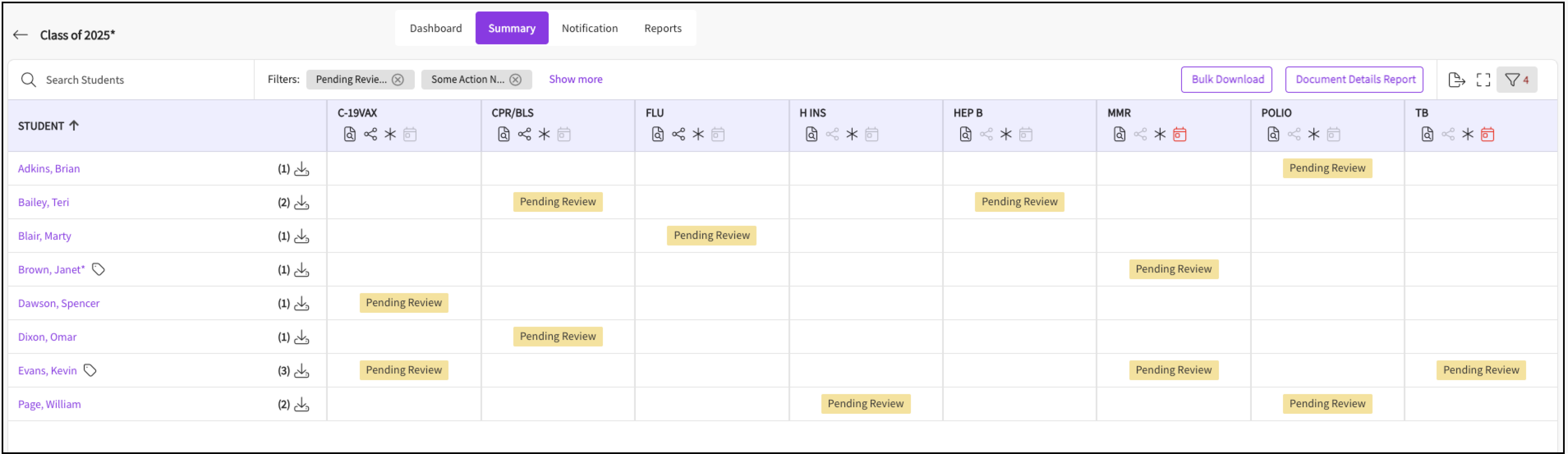Download documents for Evans, Kevin
The width and height of the screenshot is (1568, 454).
click(302, 371)
